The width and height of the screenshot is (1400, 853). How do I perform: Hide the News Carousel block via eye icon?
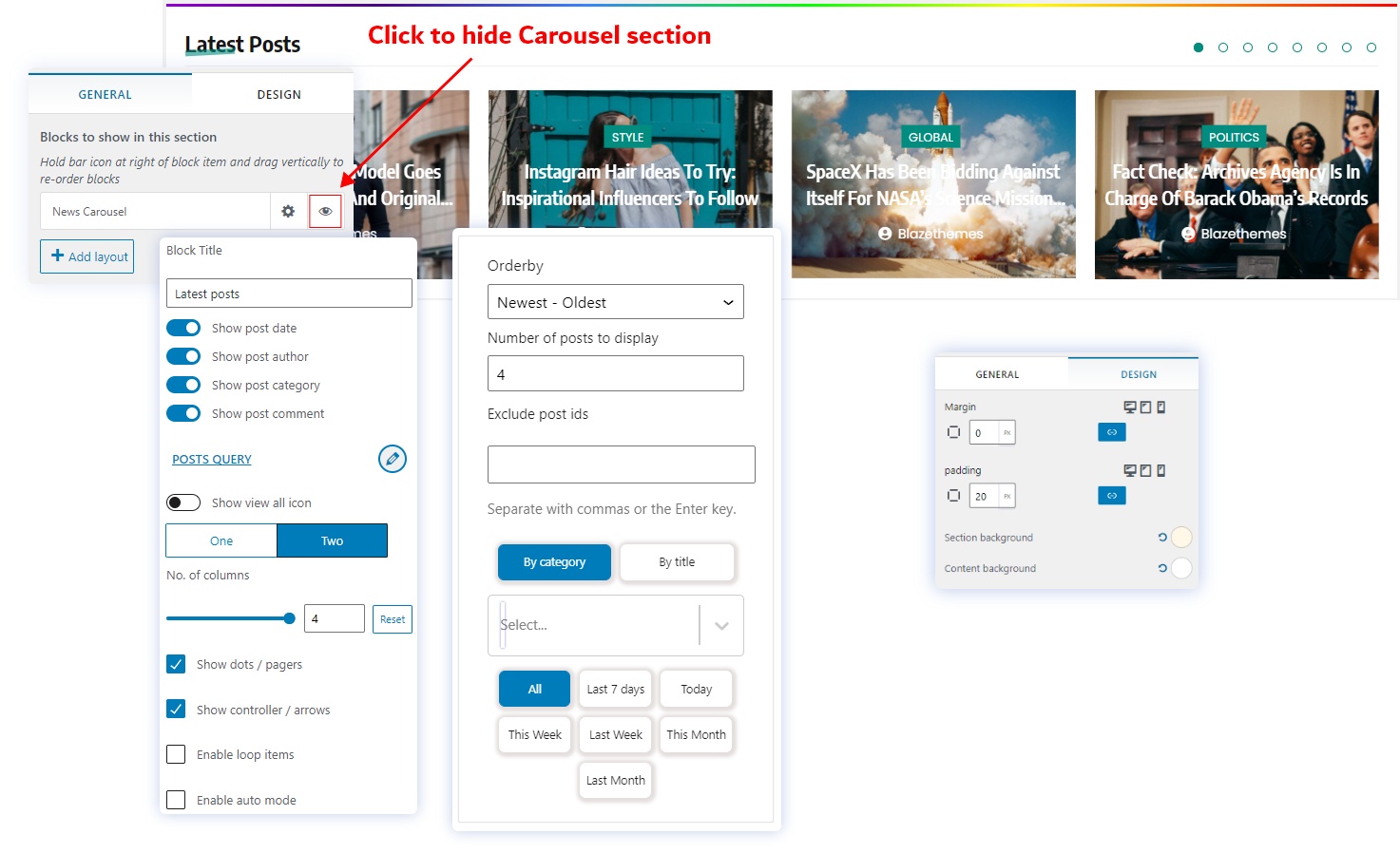click(x=325, y=211)
